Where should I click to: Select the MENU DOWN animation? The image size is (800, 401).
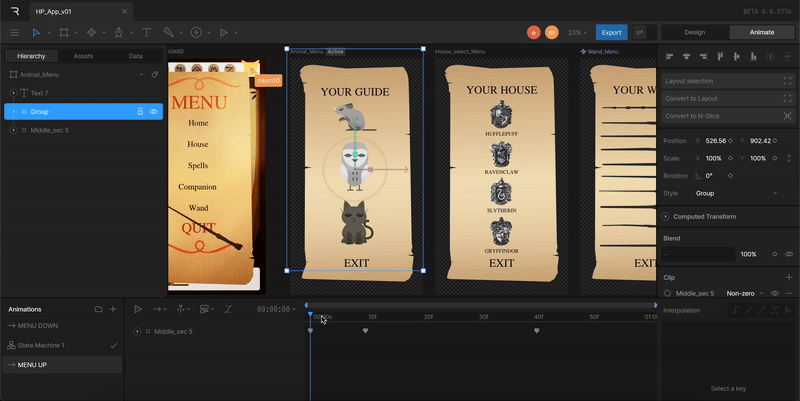[x=62, y=325]
